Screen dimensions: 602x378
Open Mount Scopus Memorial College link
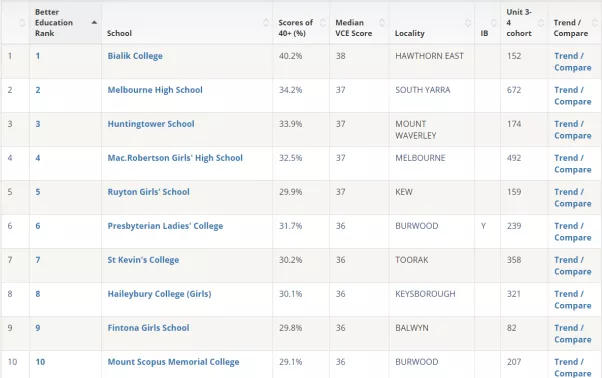(173, 362)
